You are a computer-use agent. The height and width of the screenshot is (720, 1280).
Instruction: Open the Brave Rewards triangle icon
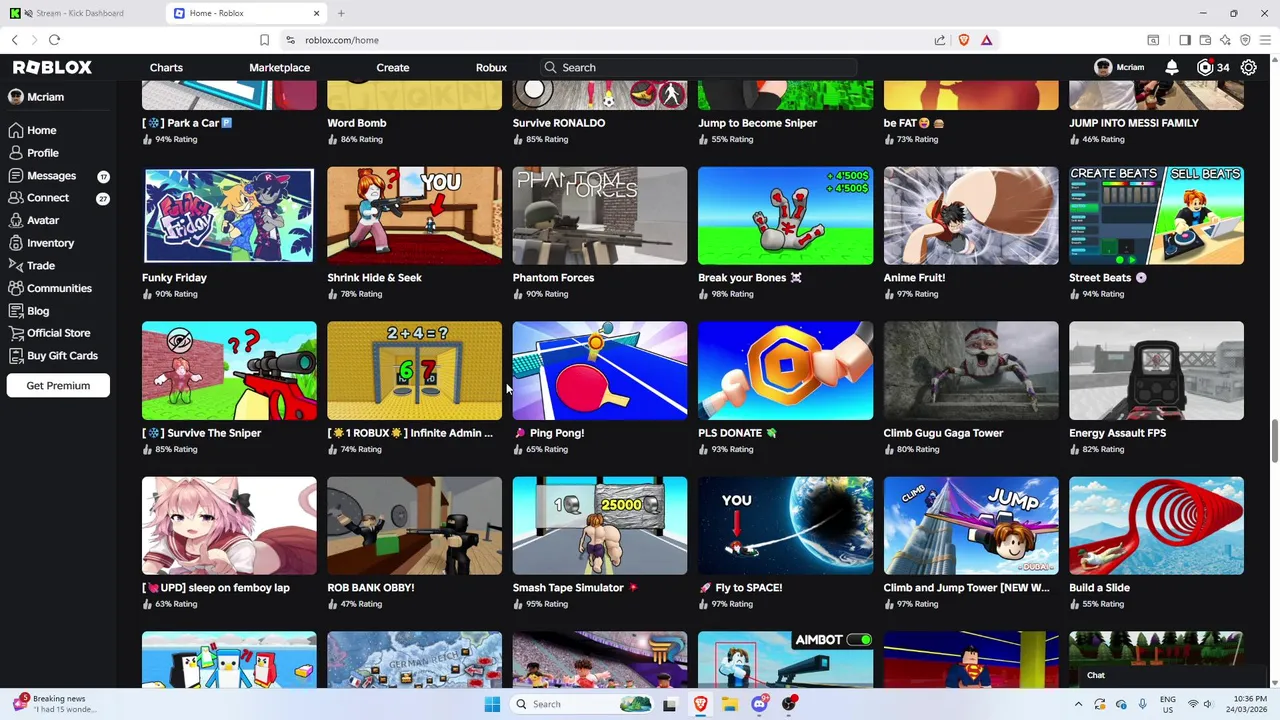tap(986, 40)
